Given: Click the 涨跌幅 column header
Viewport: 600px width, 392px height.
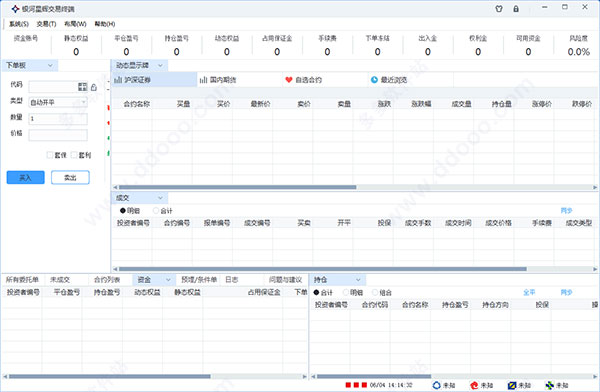Looking at the screenshot, I should [421, 104].
